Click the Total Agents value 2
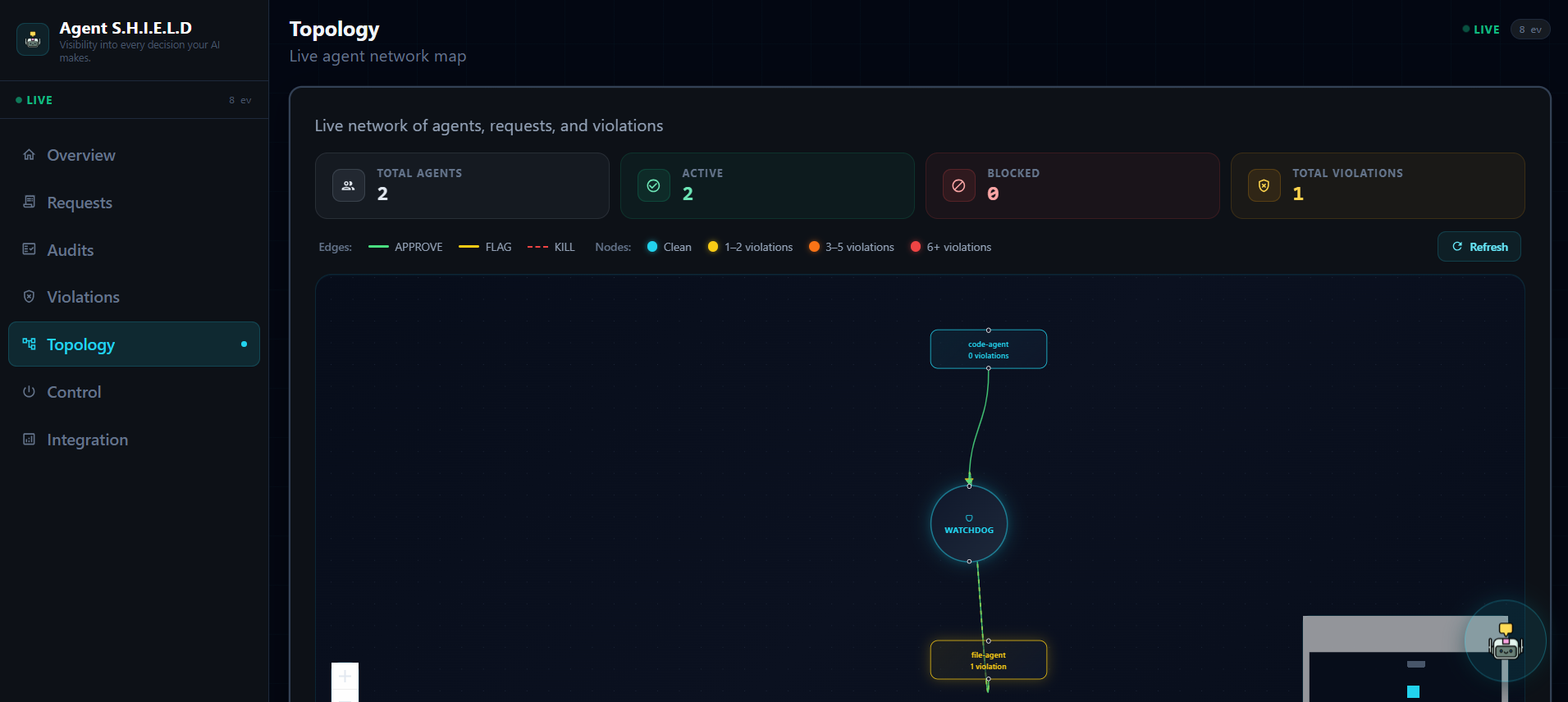 pos(382,194)
